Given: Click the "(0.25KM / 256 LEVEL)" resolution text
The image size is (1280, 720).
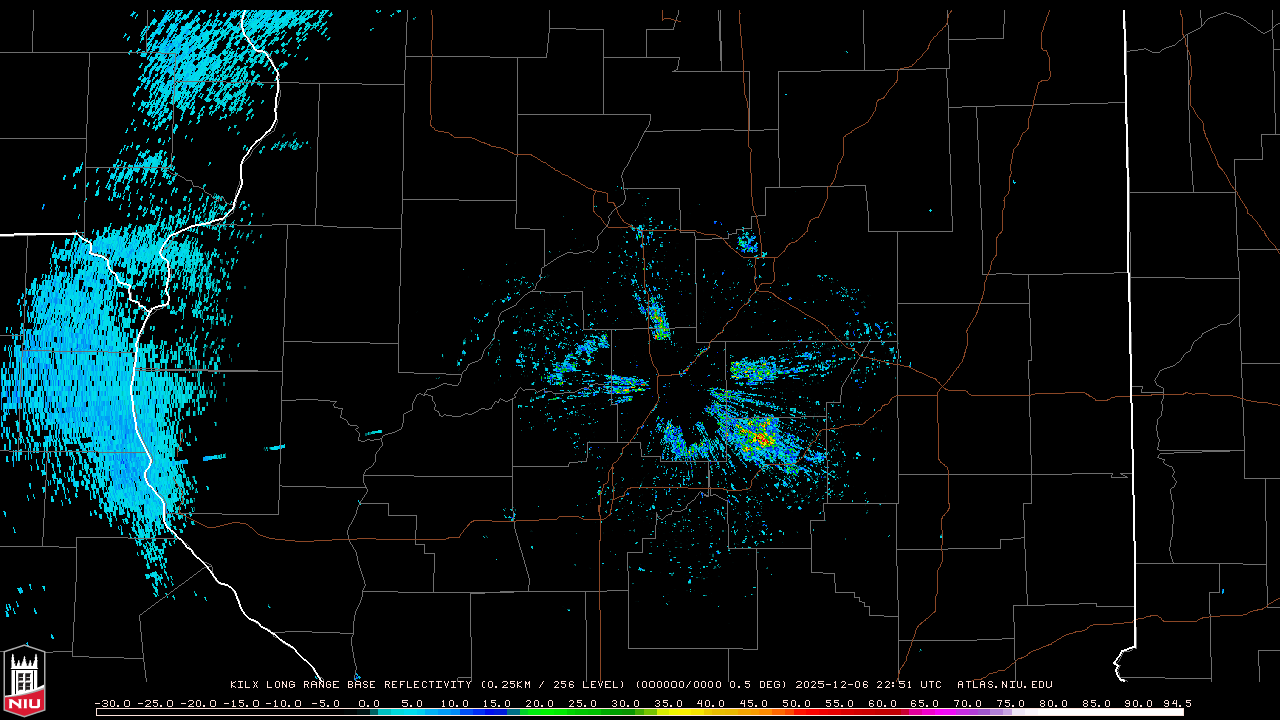Looking at the screenshot, I should pos(553,685).
